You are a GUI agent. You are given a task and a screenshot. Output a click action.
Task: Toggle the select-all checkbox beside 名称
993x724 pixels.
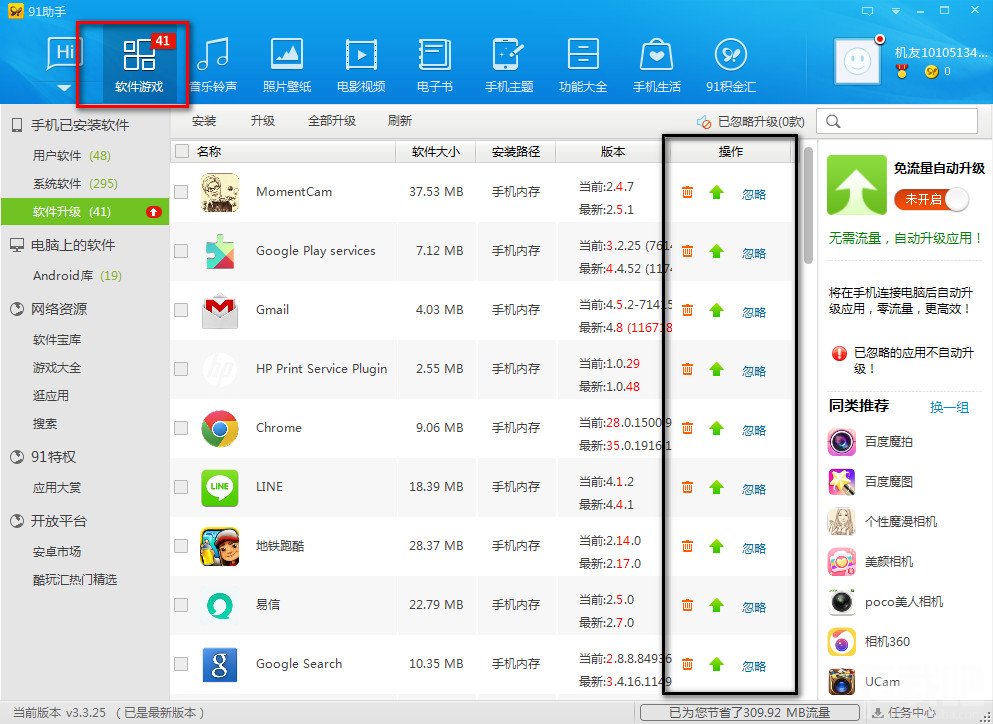click(182, 151)
